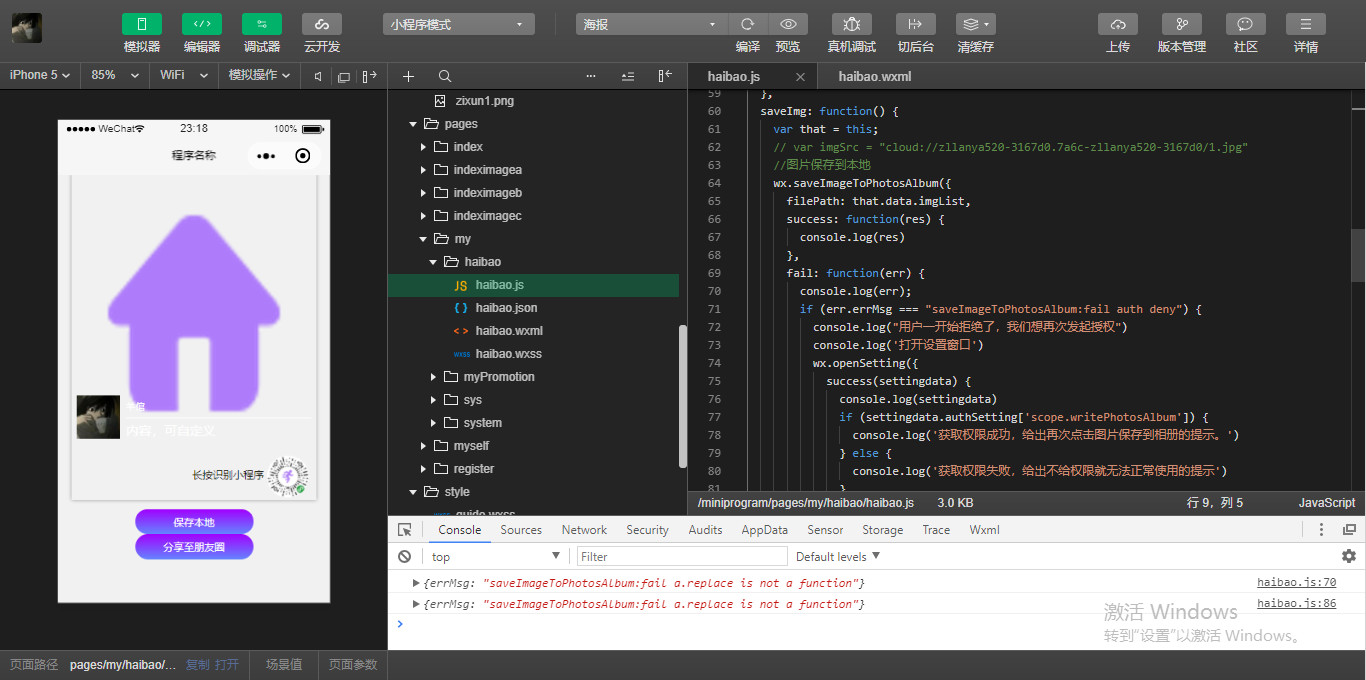Switch to the haibao.wxml editor tab
The image size is (1366, 680).
[x=874, y=76]
